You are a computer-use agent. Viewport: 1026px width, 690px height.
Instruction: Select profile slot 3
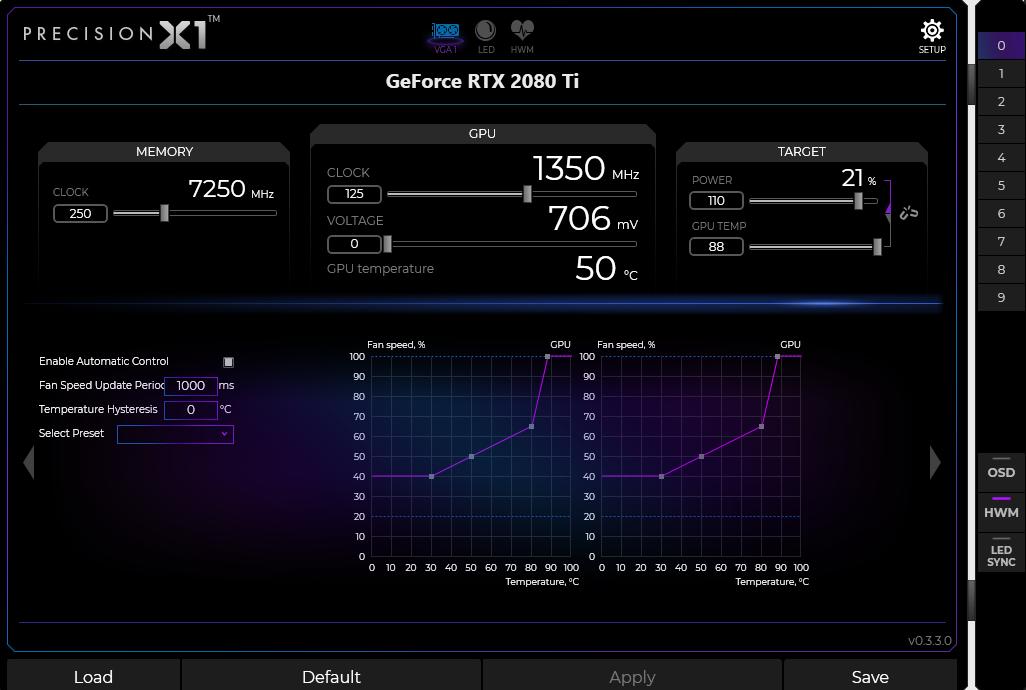coord(1001,129)
